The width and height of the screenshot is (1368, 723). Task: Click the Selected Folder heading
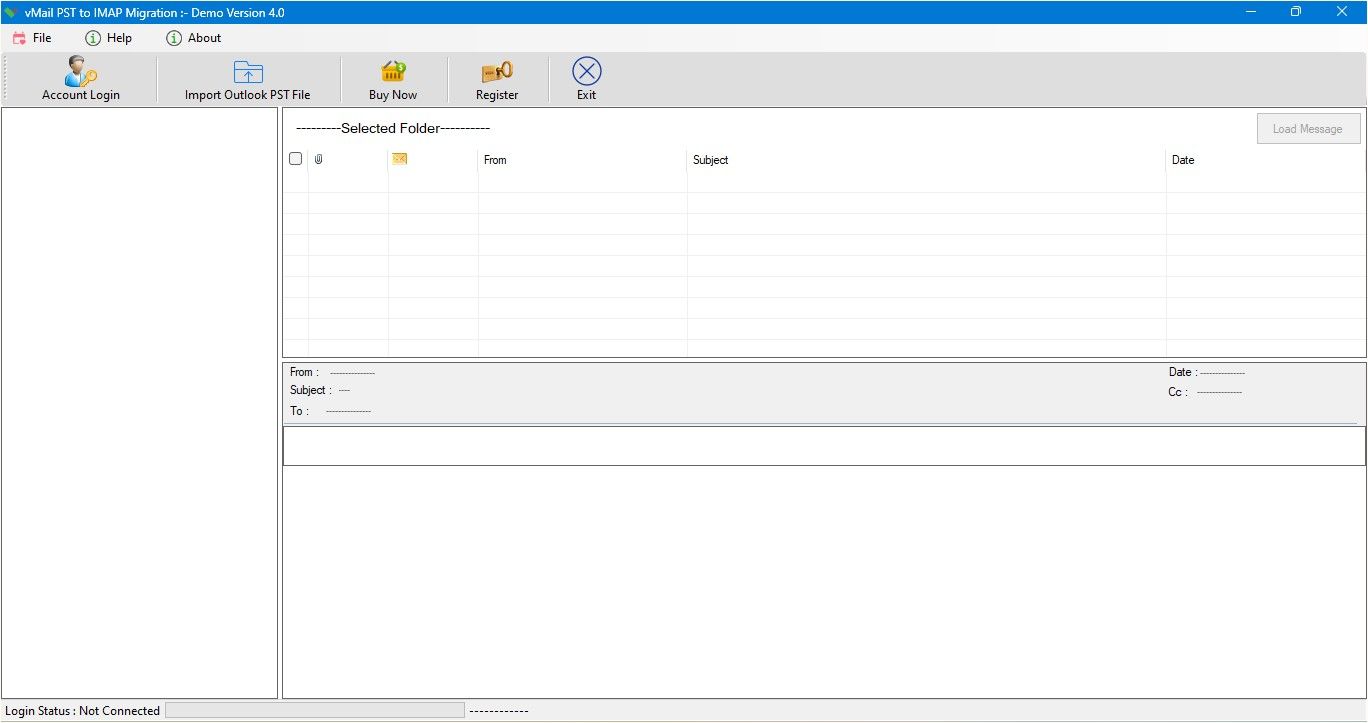click(393, 128)
